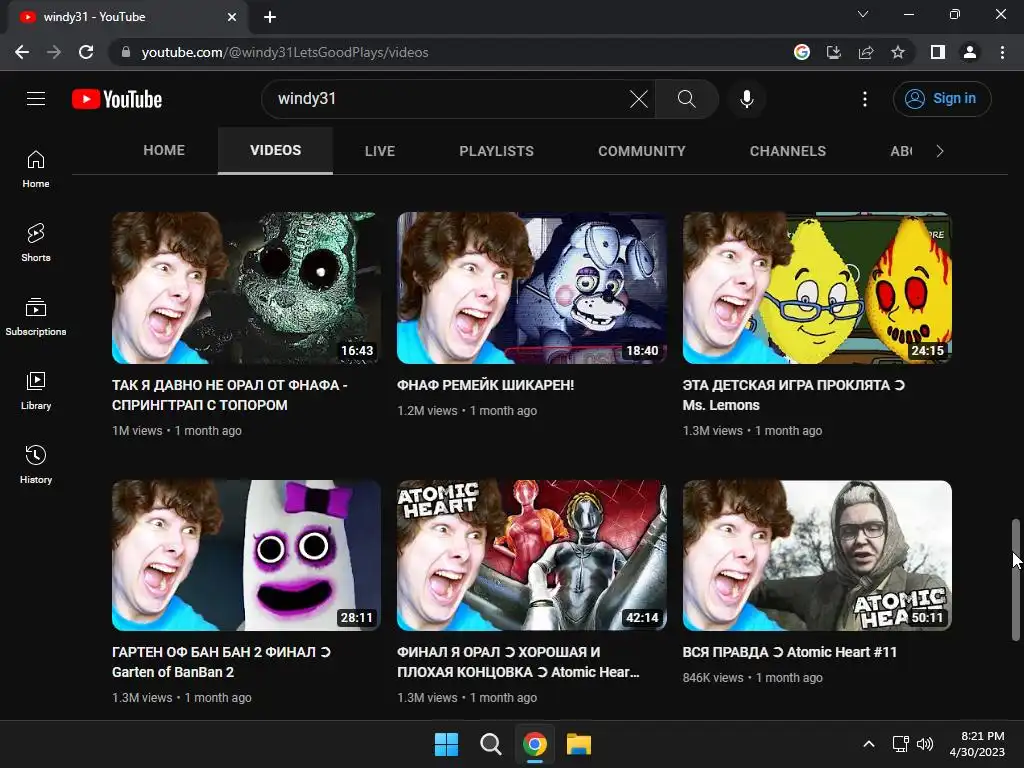Screen dimensions: 1024x768
Task: Click the 50:11 Atomic Heart #11 thumbnail
Action: pos(817,555)
